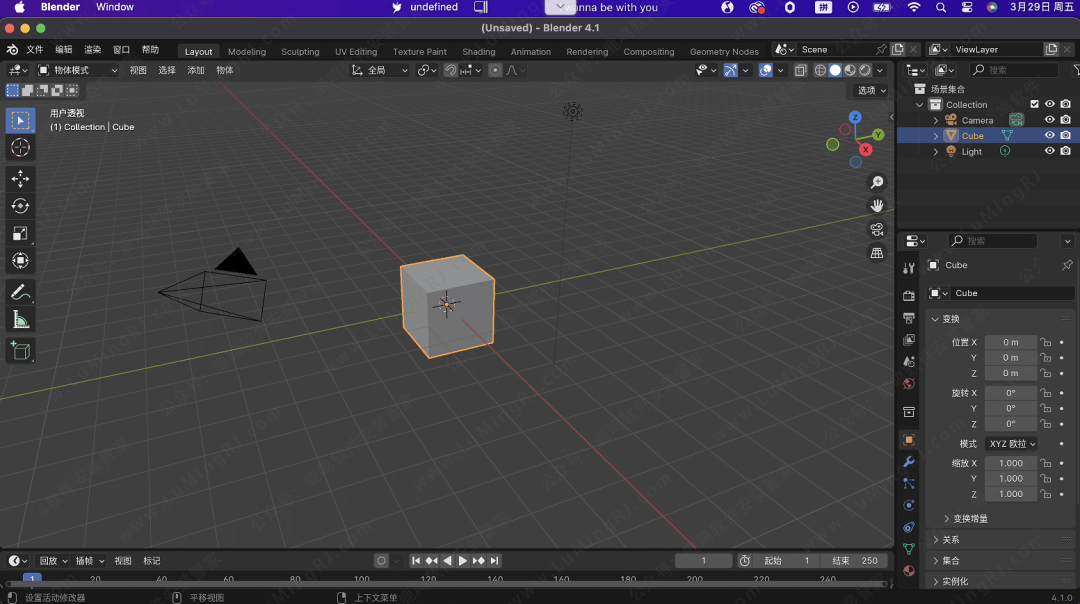Select the Measure tool

coord(20,319)
